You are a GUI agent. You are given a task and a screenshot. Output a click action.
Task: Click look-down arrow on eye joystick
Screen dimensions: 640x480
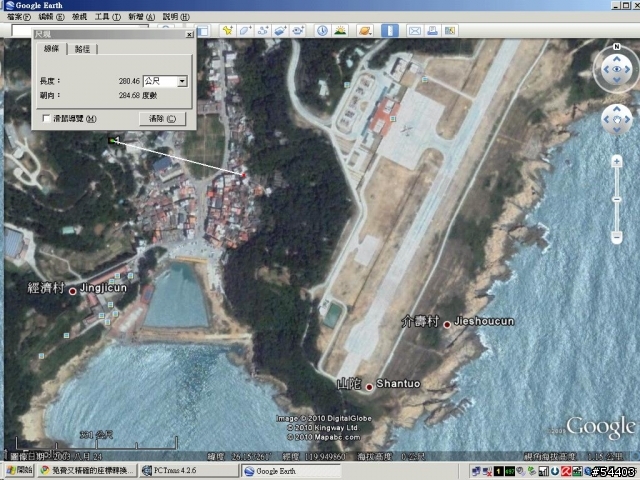(x=617, y=80)
